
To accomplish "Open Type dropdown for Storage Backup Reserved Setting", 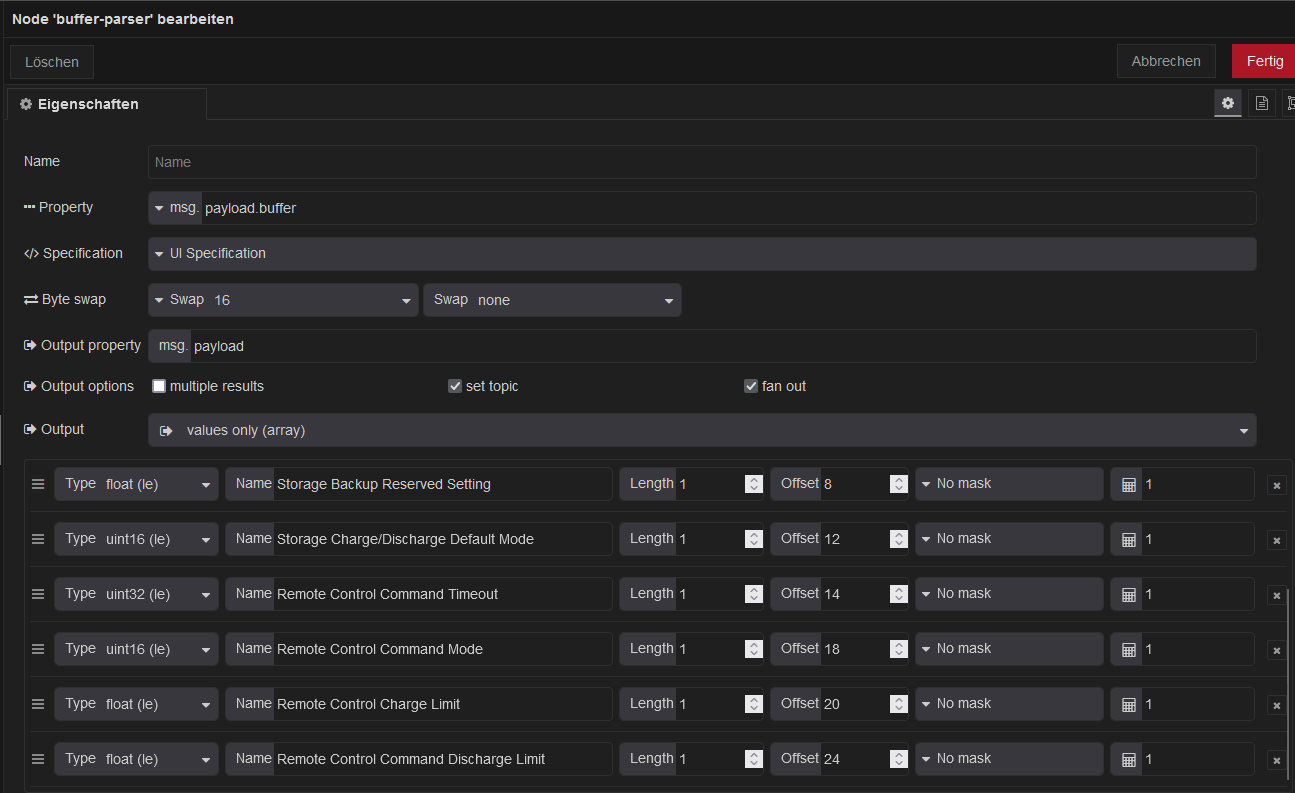I will [x=137, y=484].
